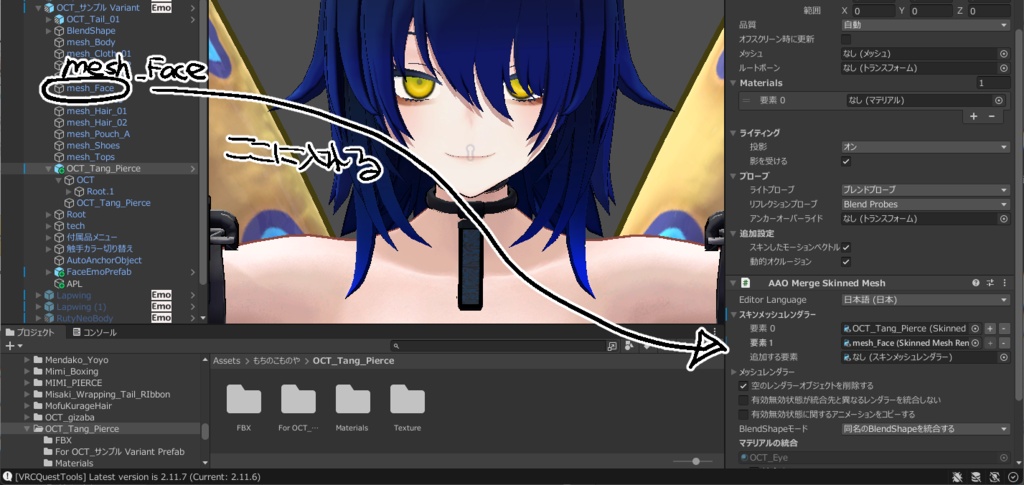Open object picker for Materials 要素 0

(999, 101)
